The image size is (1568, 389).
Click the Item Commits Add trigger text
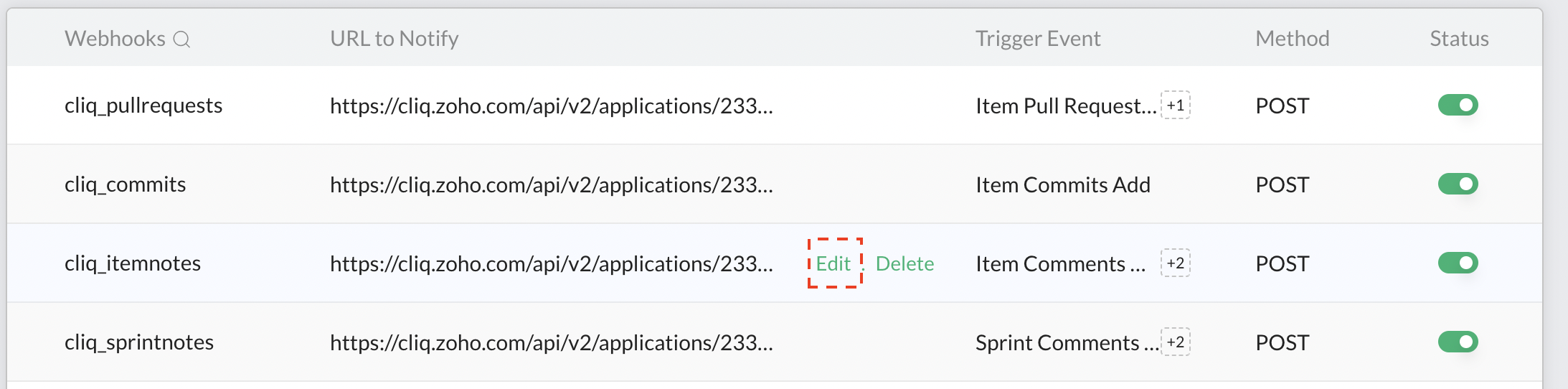pyautogui.click(x=1063, y=184)
